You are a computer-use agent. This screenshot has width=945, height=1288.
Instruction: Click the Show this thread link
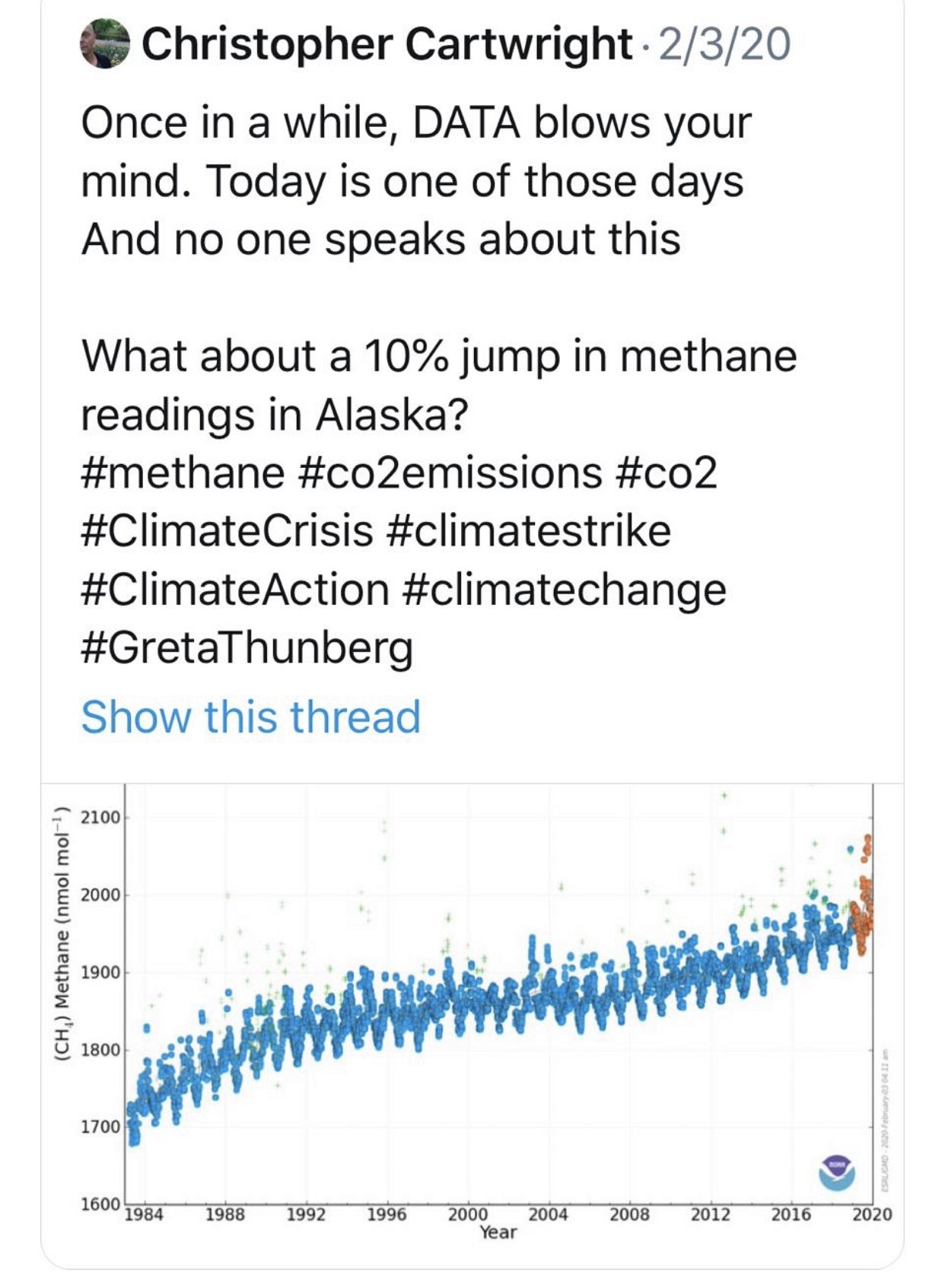251,717
